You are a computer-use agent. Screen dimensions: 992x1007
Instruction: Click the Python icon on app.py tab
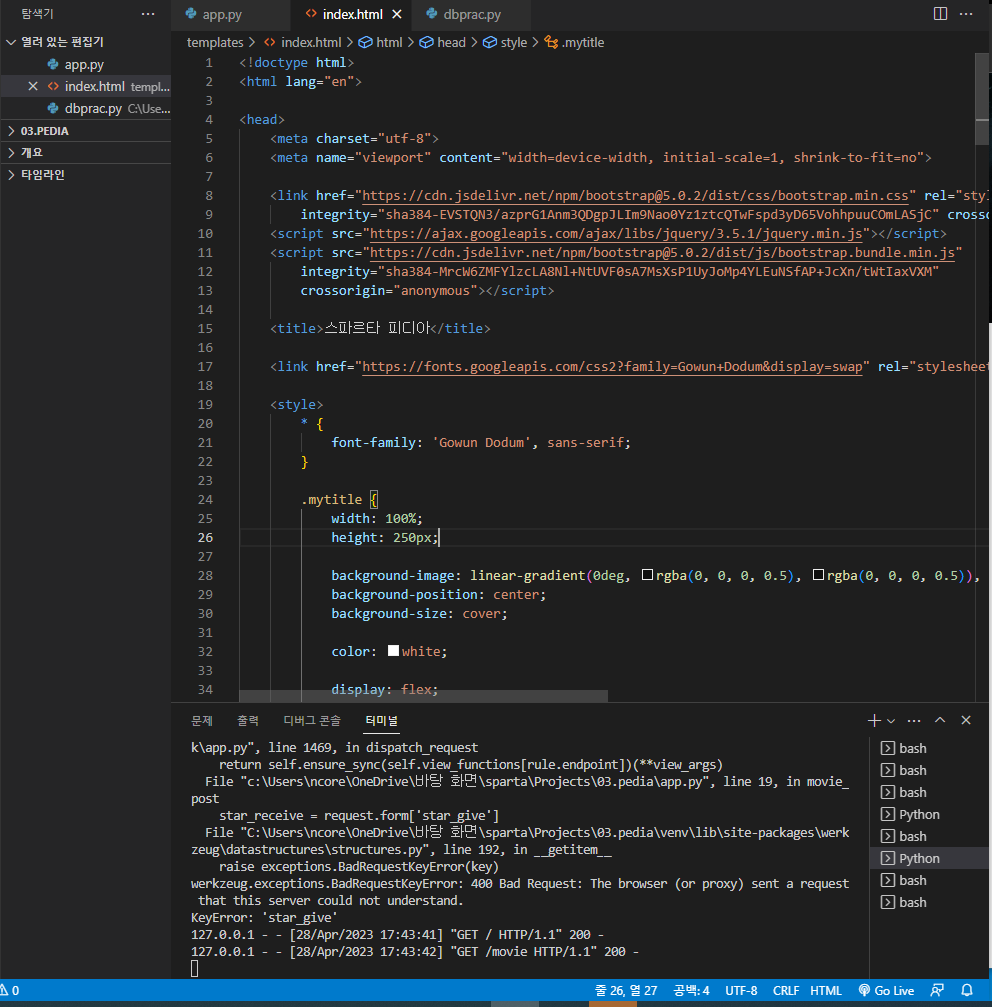pos(191,13)
